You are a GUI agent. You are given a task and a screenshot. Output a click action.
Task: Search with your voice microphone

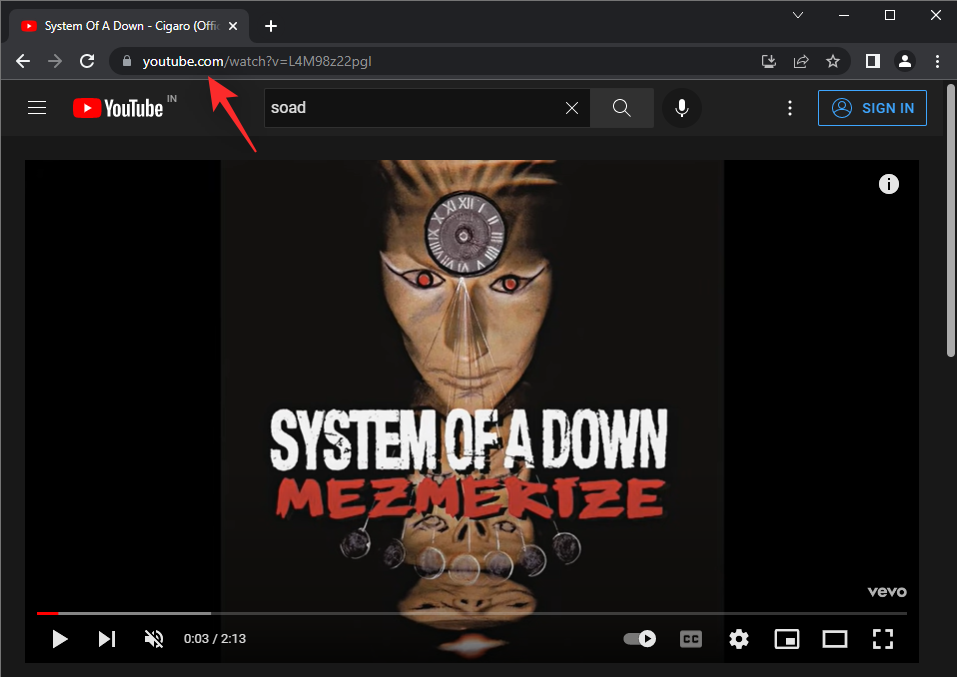click(x=682, y=108)
